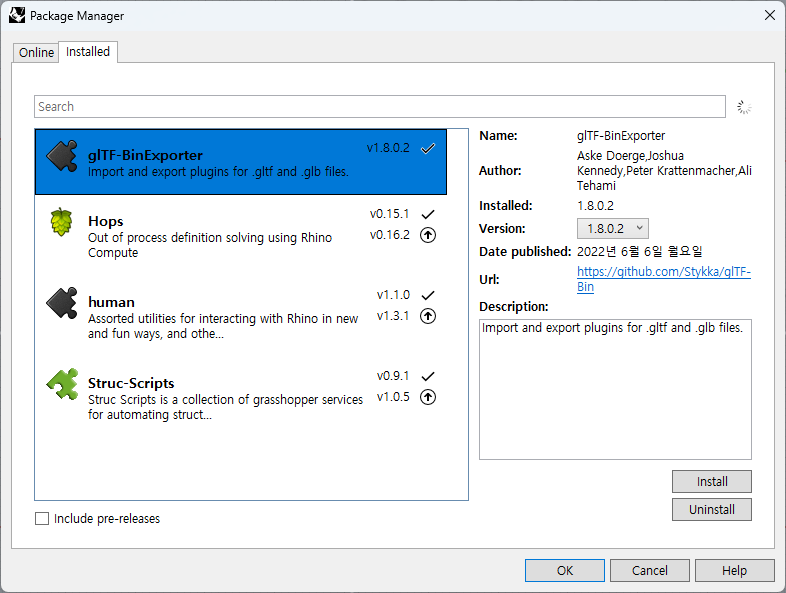Enable Include pre-releases checkbox
This screenshot has height=593, width=786.
click(42, 518)
